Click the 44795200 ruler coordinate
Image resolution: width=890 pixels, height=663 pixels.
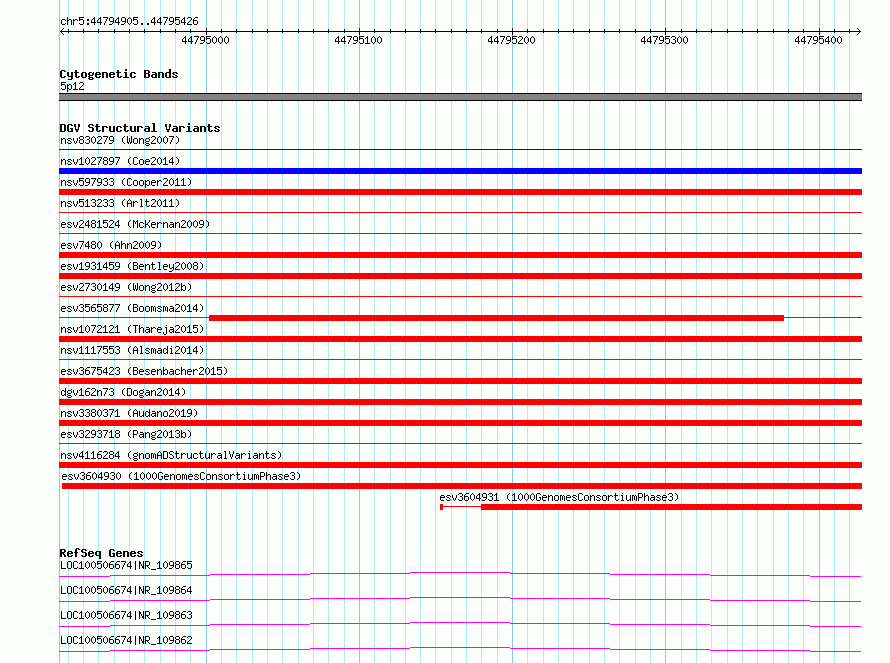pyautogui.click(x=511, y=40)
